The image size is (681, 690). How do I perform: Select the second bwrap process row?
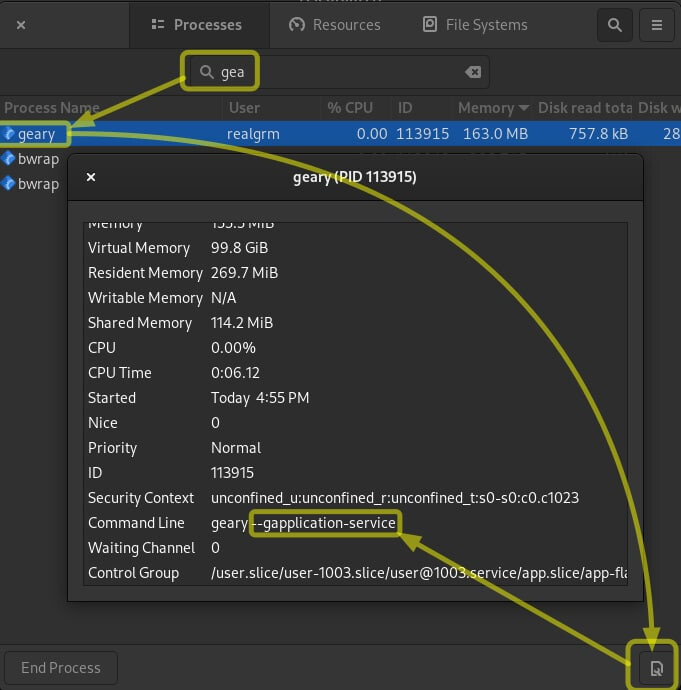tap(38, 184)
